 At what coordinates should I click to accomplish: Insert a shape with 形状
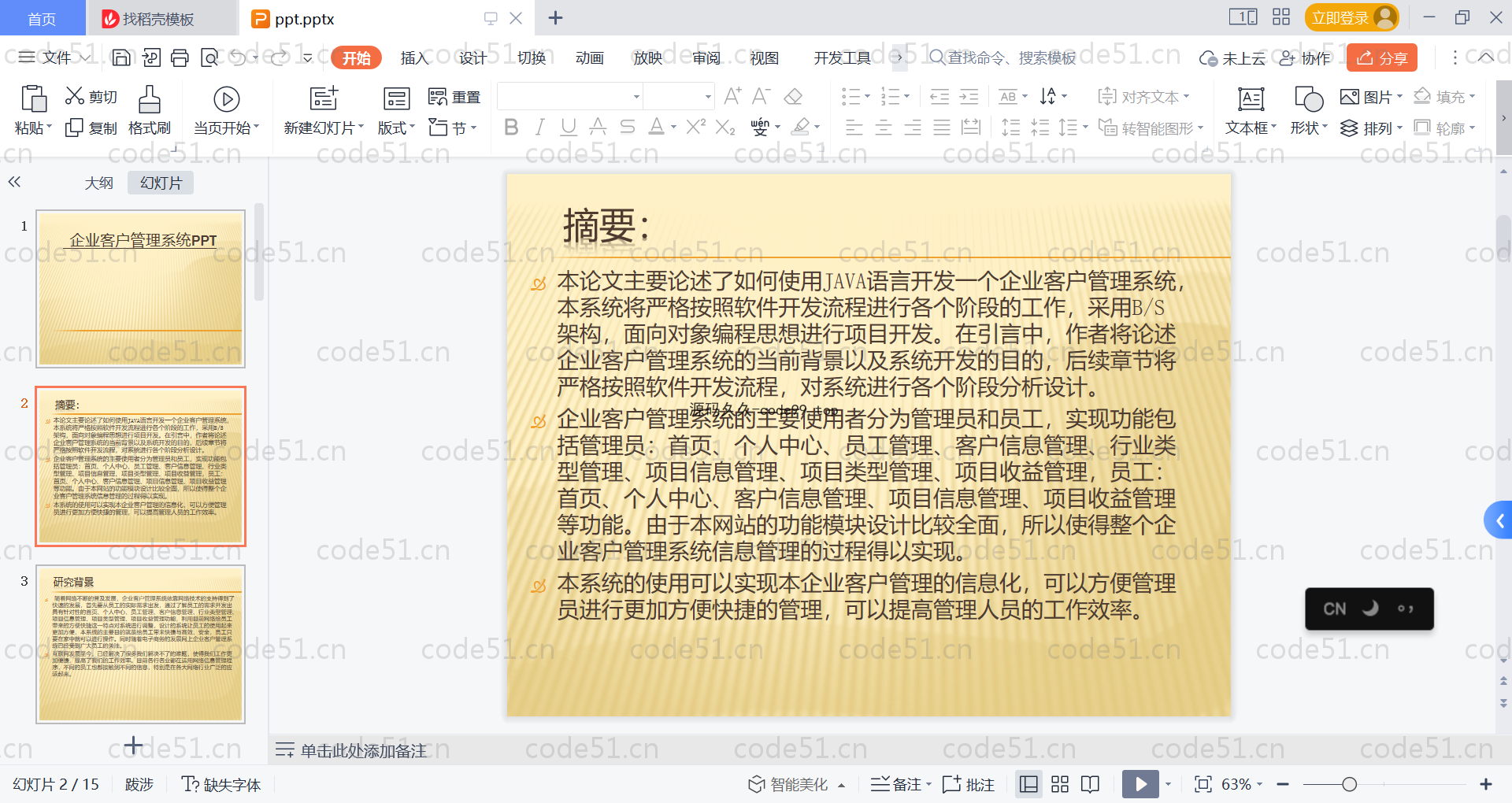click(1309, 109)
